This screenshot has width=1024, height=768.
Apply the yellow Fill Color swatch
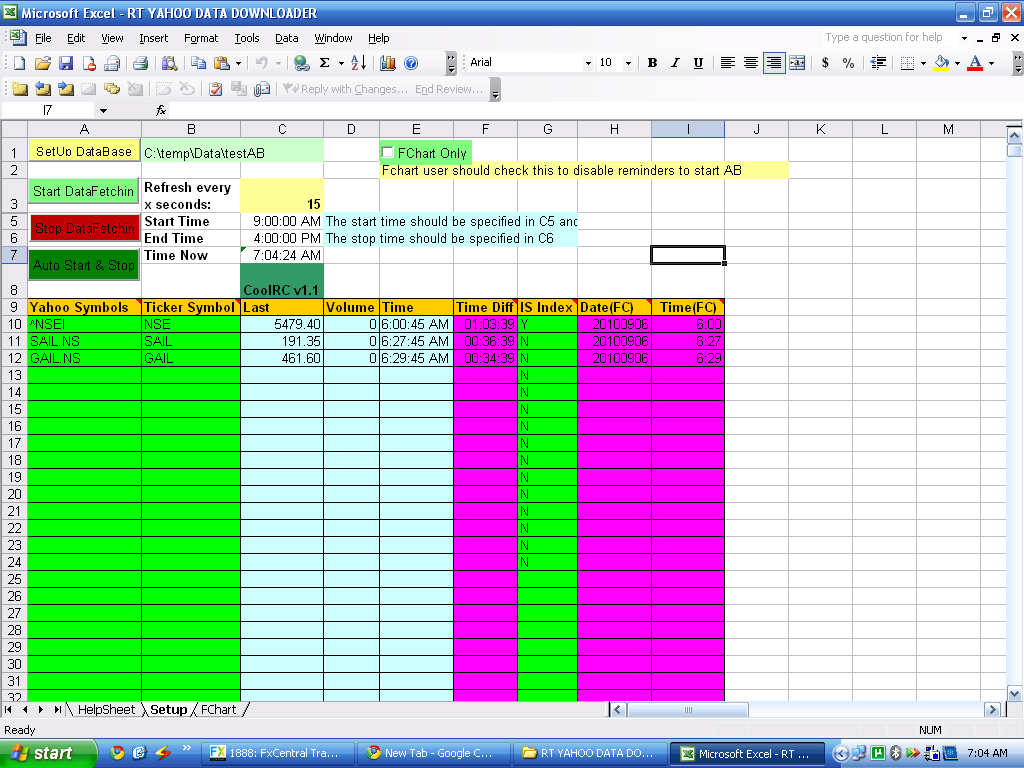(x=941, y=63)
